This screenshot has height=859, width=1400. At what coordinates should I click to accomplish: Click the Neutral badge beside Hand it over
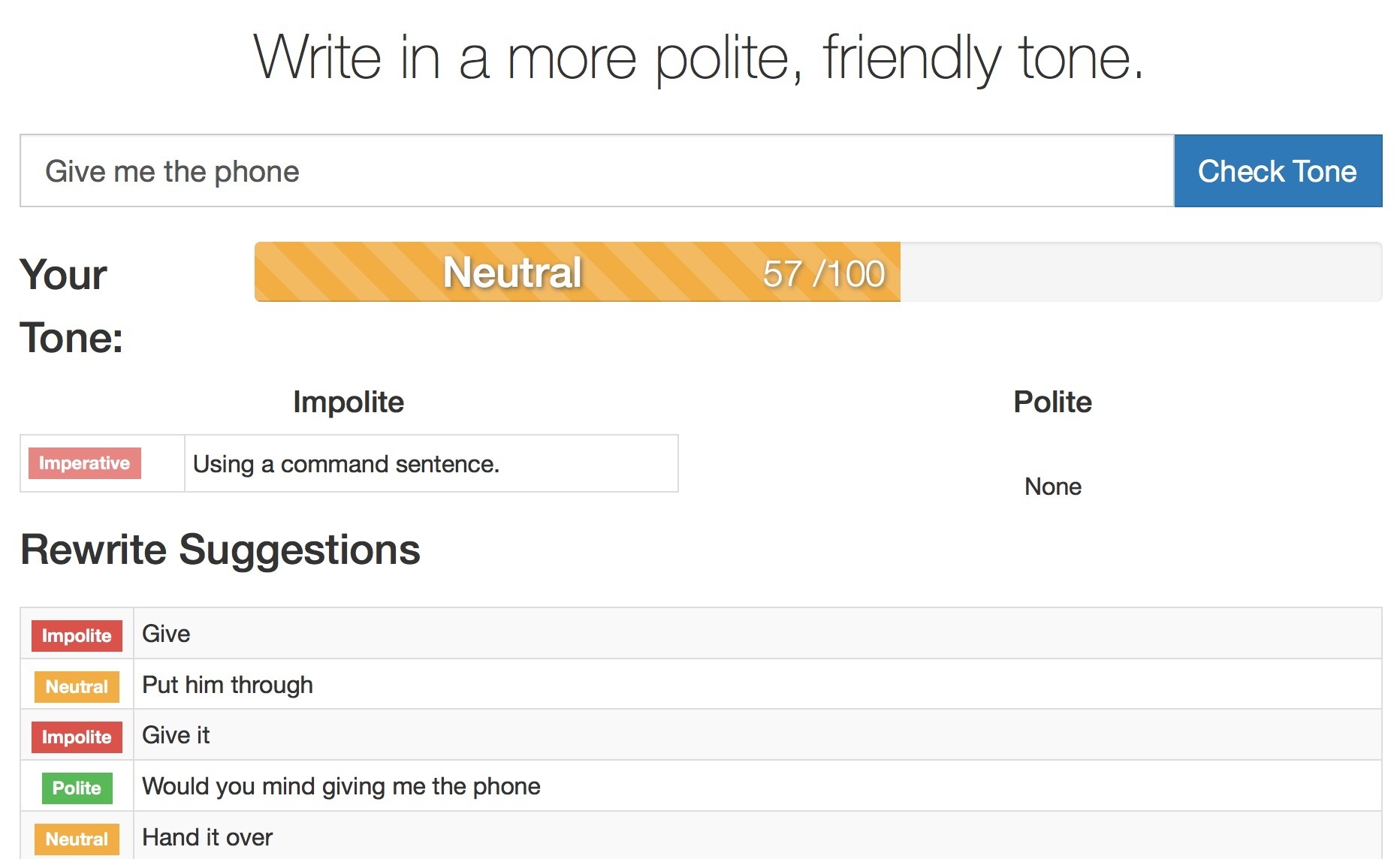[x=76, y=838]
